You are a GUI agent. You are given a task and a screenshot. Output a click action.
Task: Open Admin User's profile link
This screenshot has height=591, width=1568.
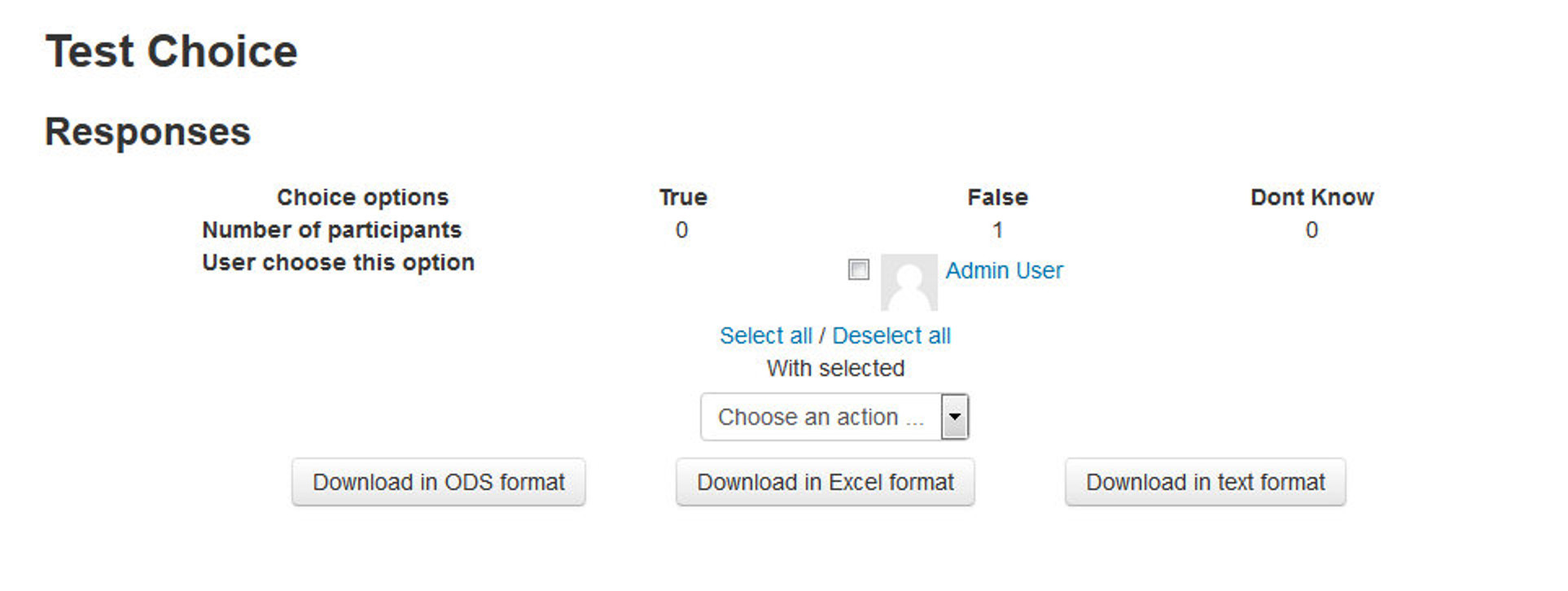point(1004,269)
